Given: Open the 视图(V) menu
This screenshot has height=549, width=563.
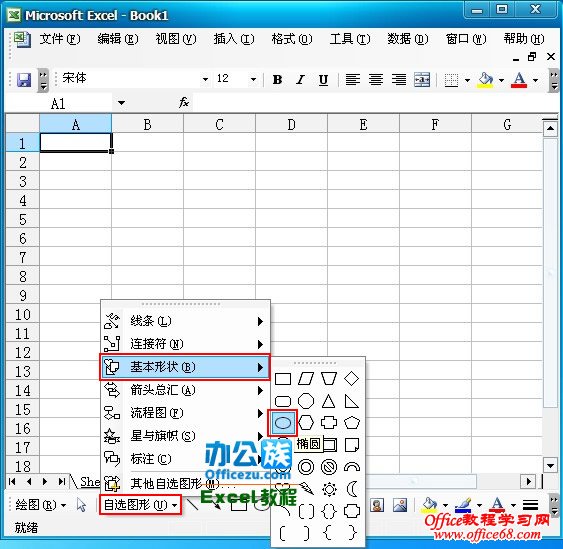Looking at the screenshot, I should tap(176, 38).
